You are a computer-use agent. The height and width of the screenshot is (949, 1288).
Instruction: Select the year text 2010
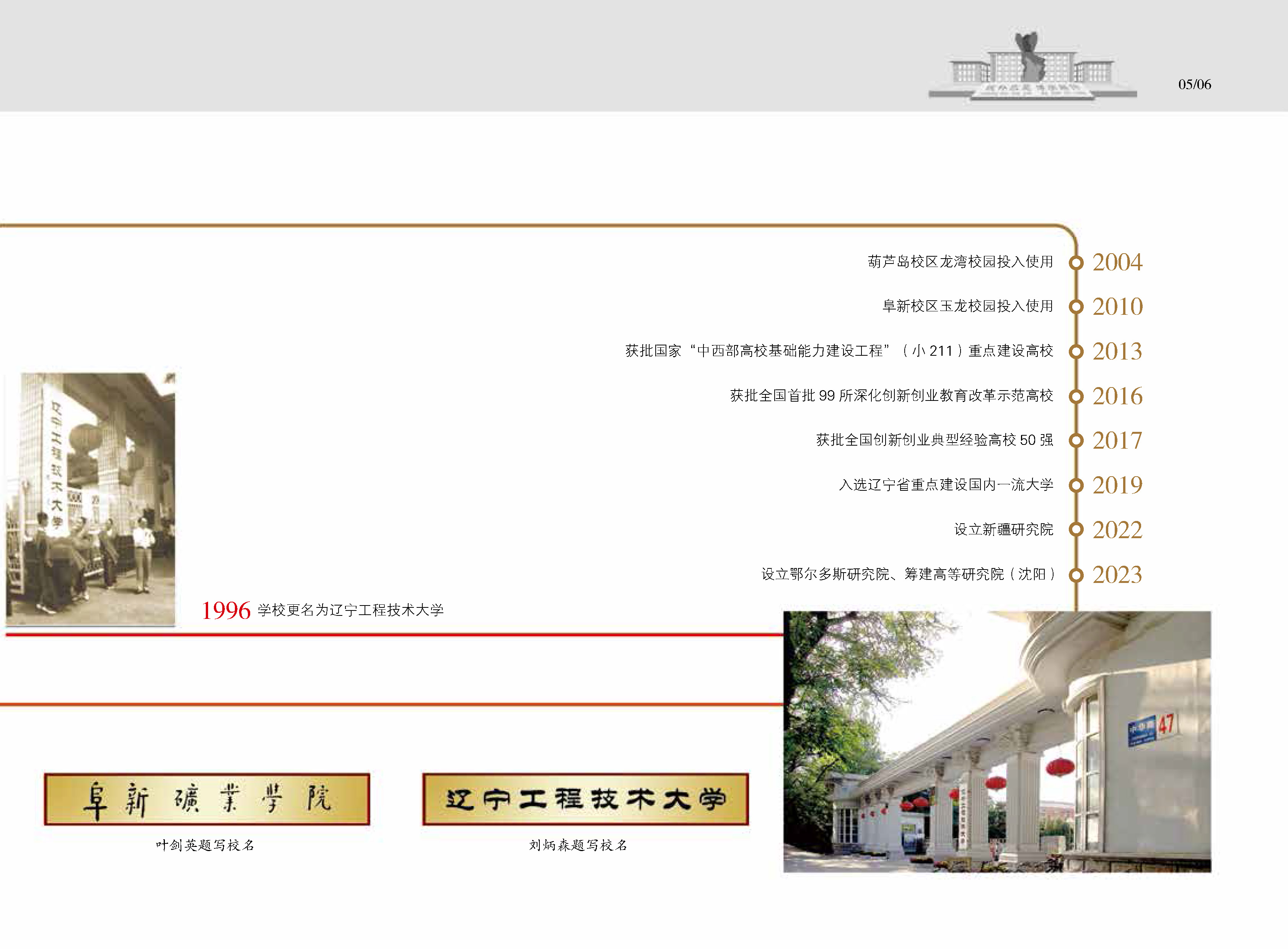[1117, 307]
